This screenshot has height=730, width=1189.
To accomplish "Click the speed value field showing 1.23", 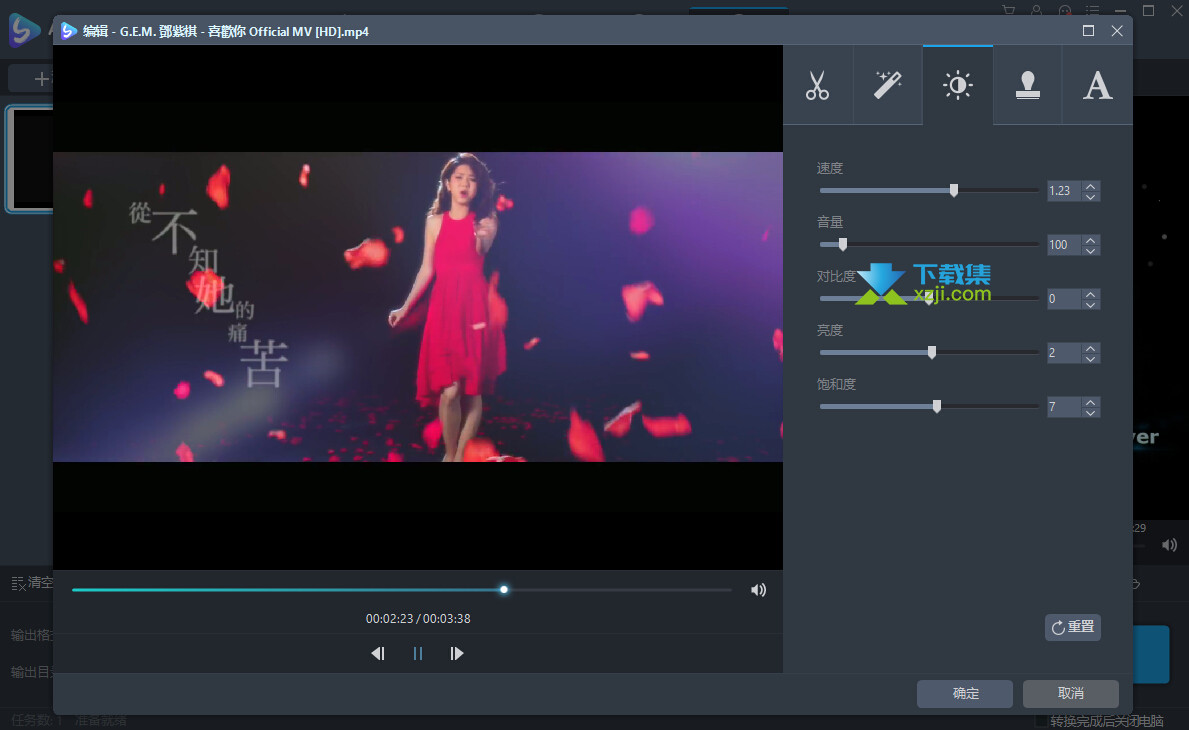I will [x=1063, y=191].
